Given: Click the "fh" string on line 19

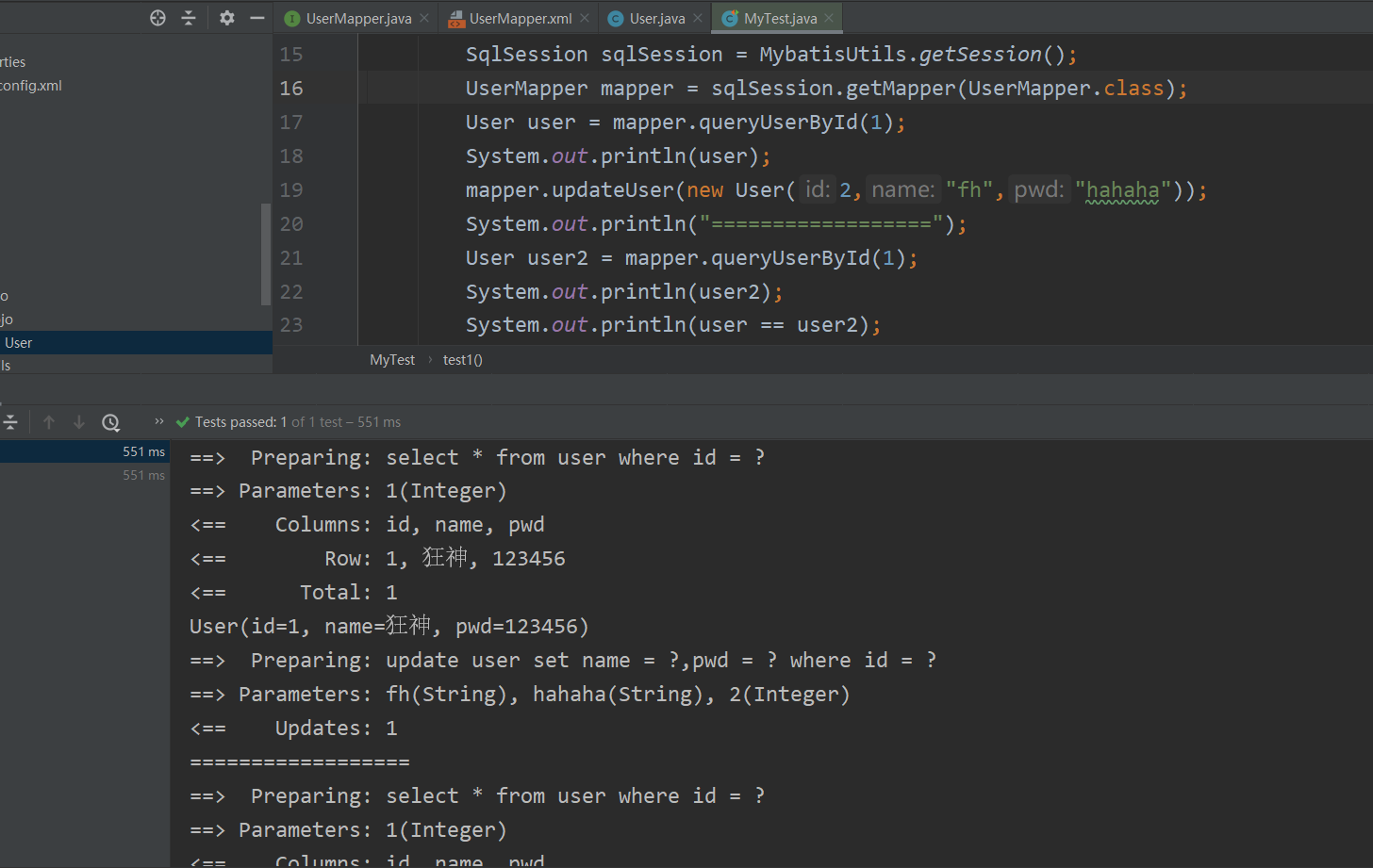Looking at the screenshot, I should [x=969, y=190].
